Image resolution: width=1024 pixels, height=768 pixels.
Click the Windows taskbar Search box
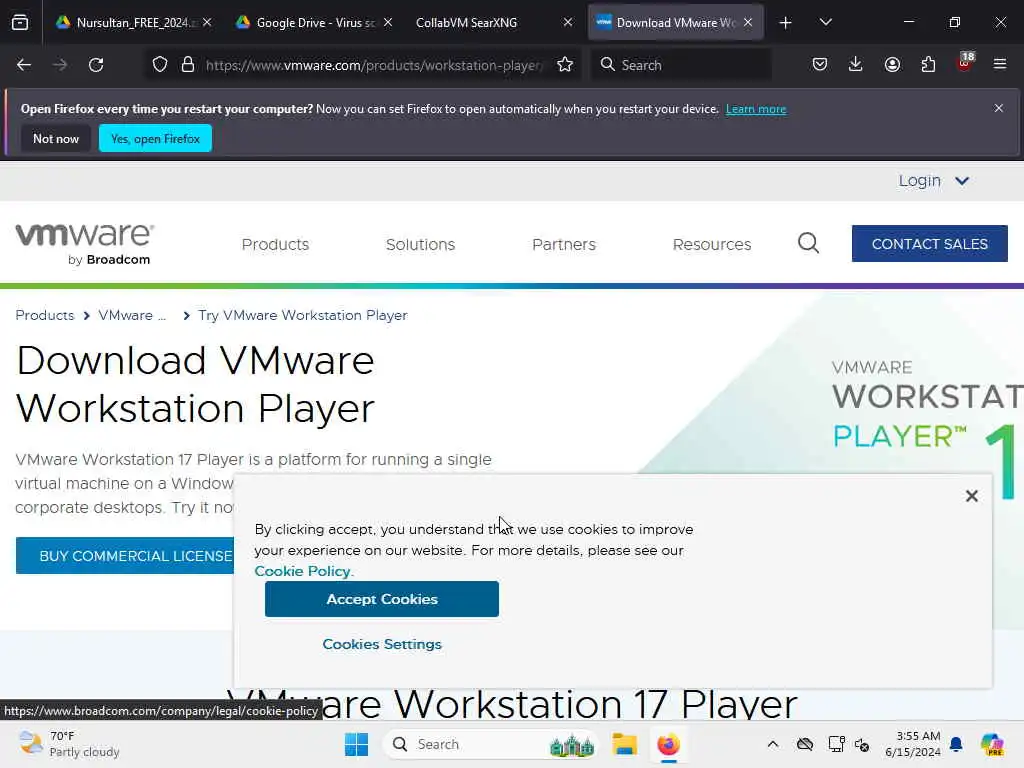click(490, 744)
